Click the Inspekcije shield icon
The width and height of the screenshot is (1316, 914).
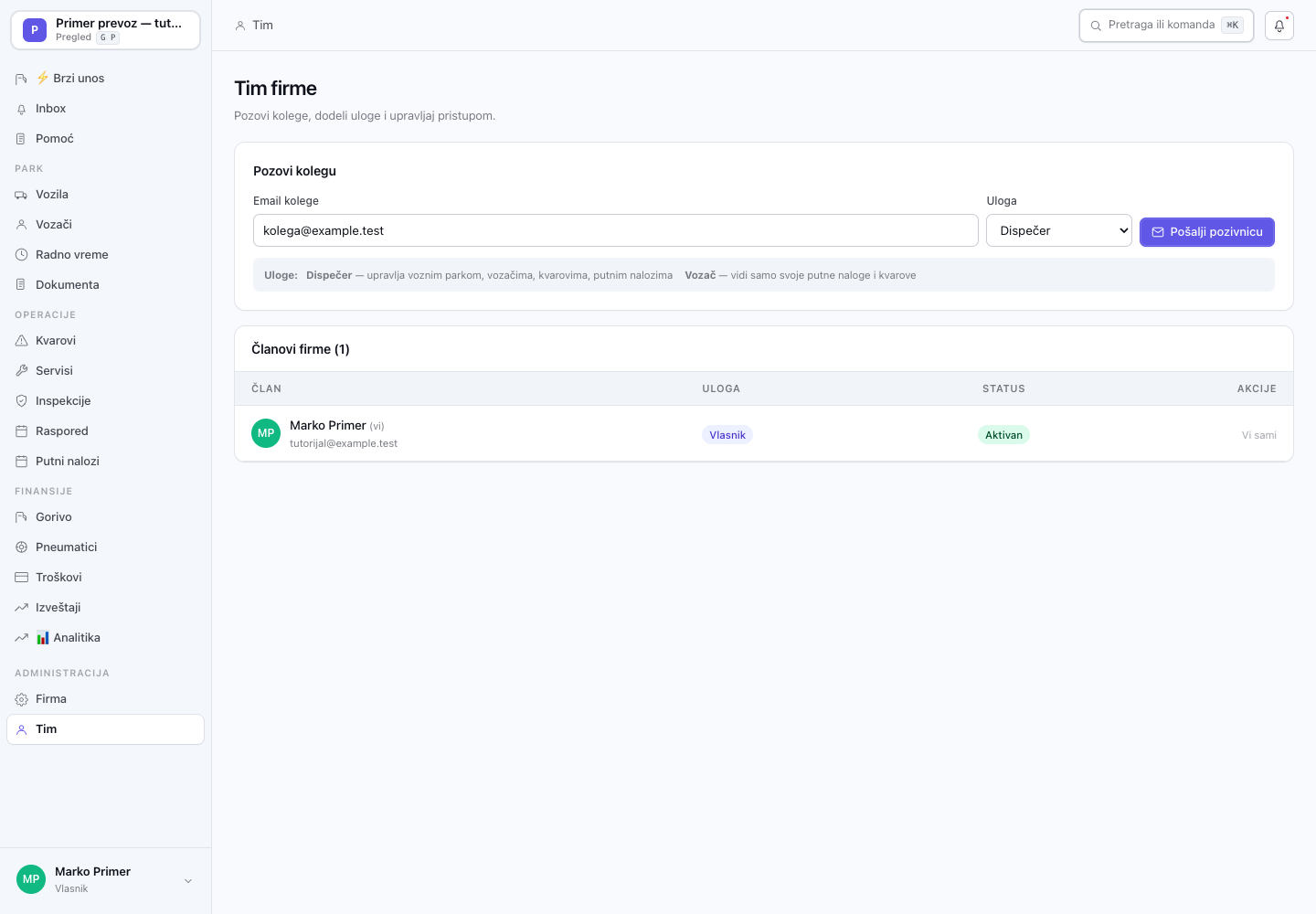[21, 401]
